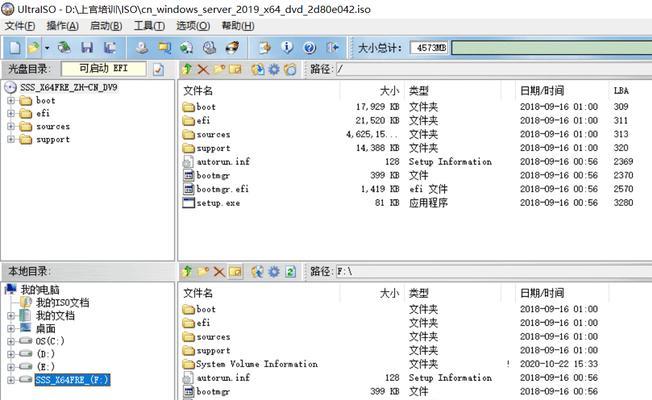This screenshot has height=400, width=652.
Task: Click the Save As toolbar icon
Action: 110,47
